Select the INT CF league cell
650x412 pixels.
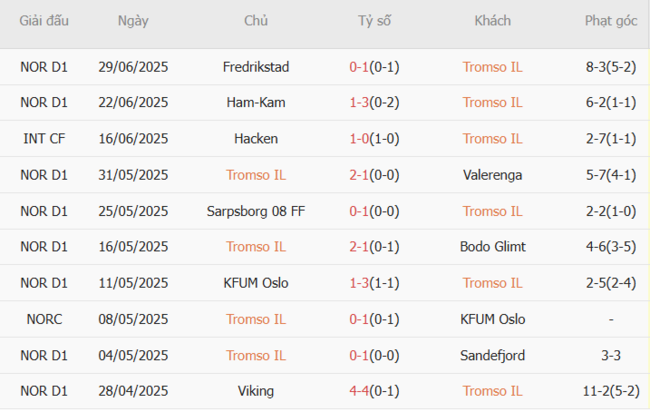(x=44, y=138)
